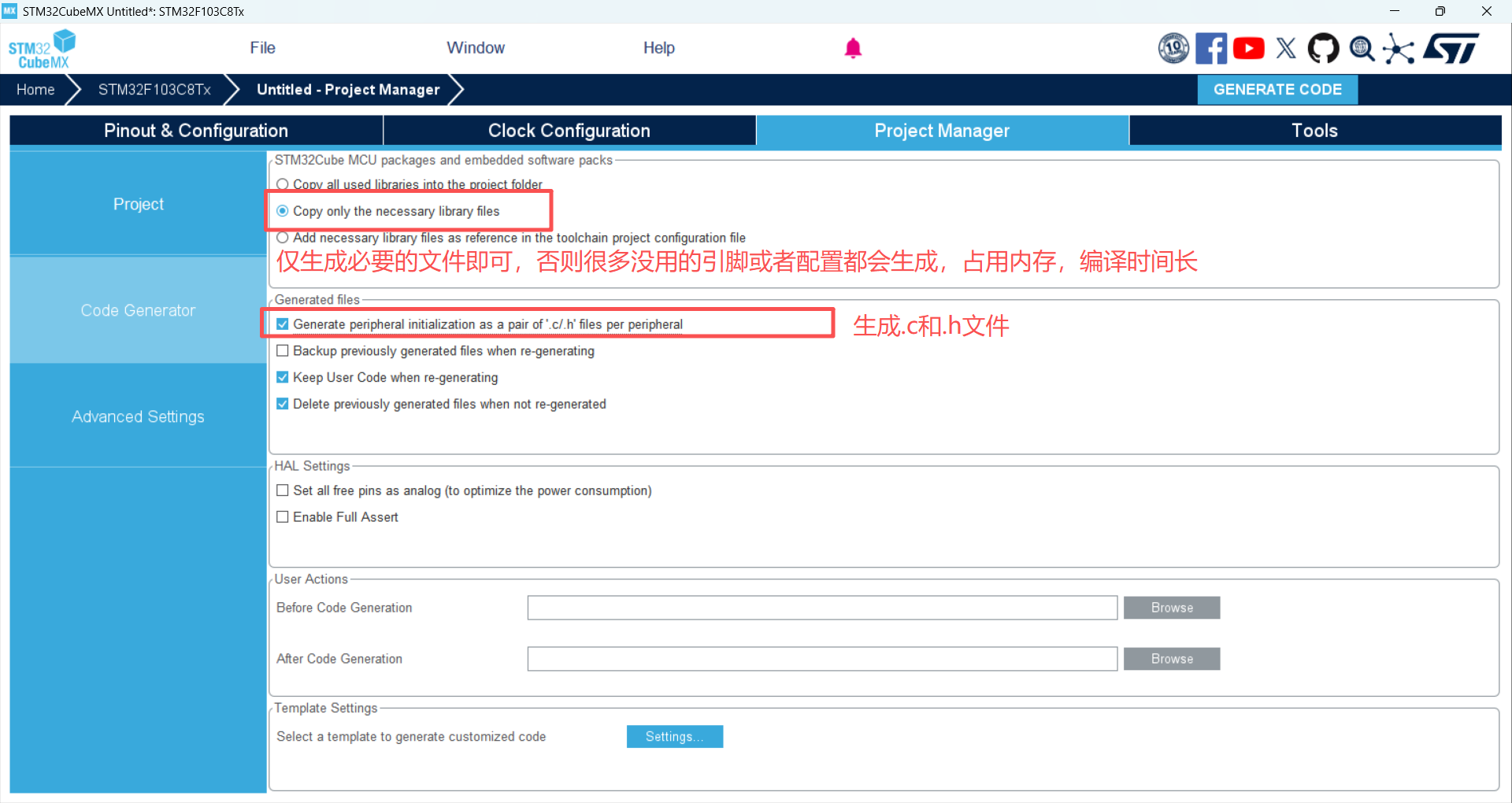Enable Full Assert checkbox
Image resolution: width=1512 pixels, height=803 pixels.
click(282, 517)
